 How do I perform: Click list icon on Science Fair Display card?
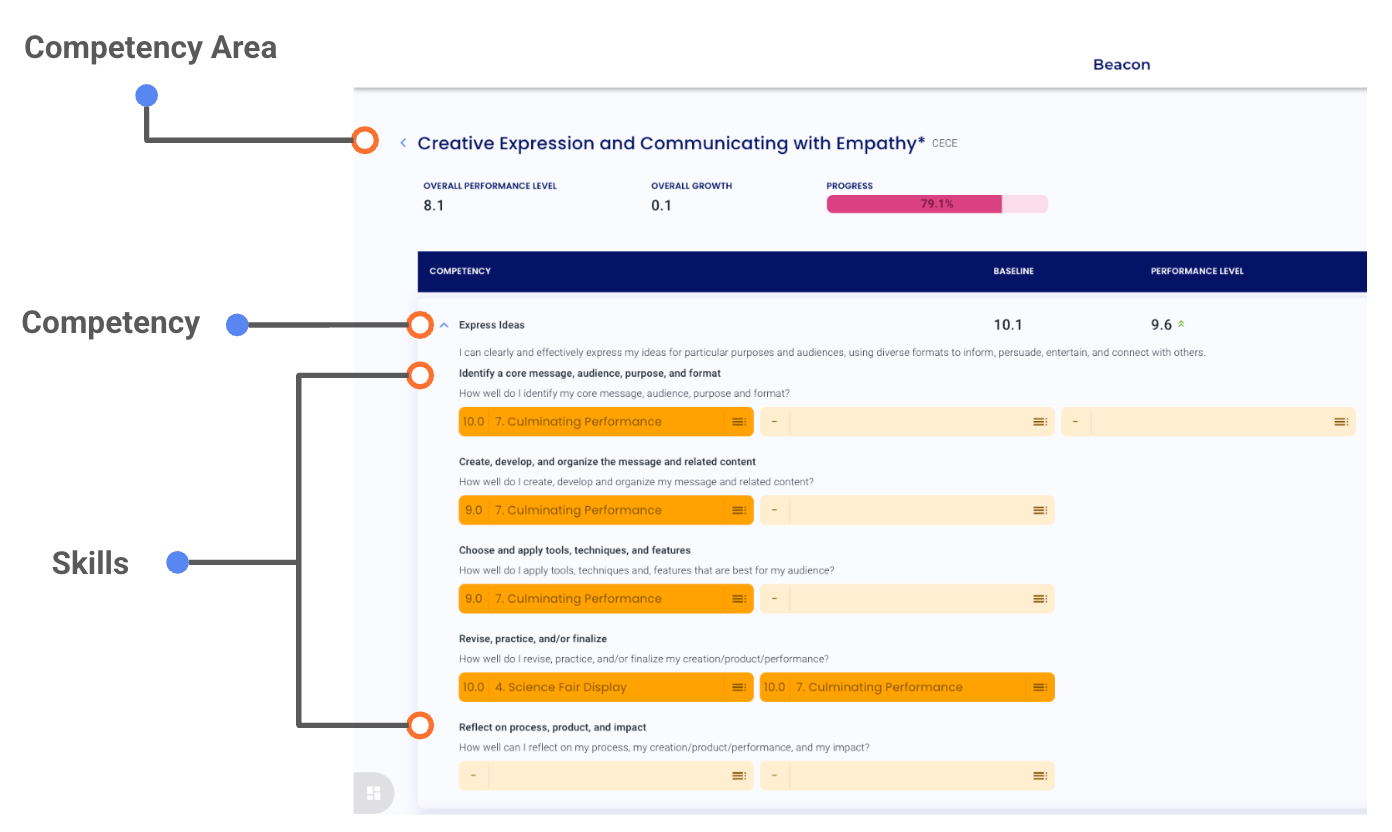(739, 688)
